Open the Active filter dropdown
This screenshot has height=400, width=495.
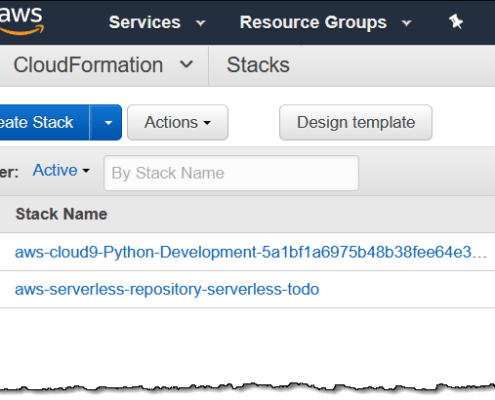[61, 170]
